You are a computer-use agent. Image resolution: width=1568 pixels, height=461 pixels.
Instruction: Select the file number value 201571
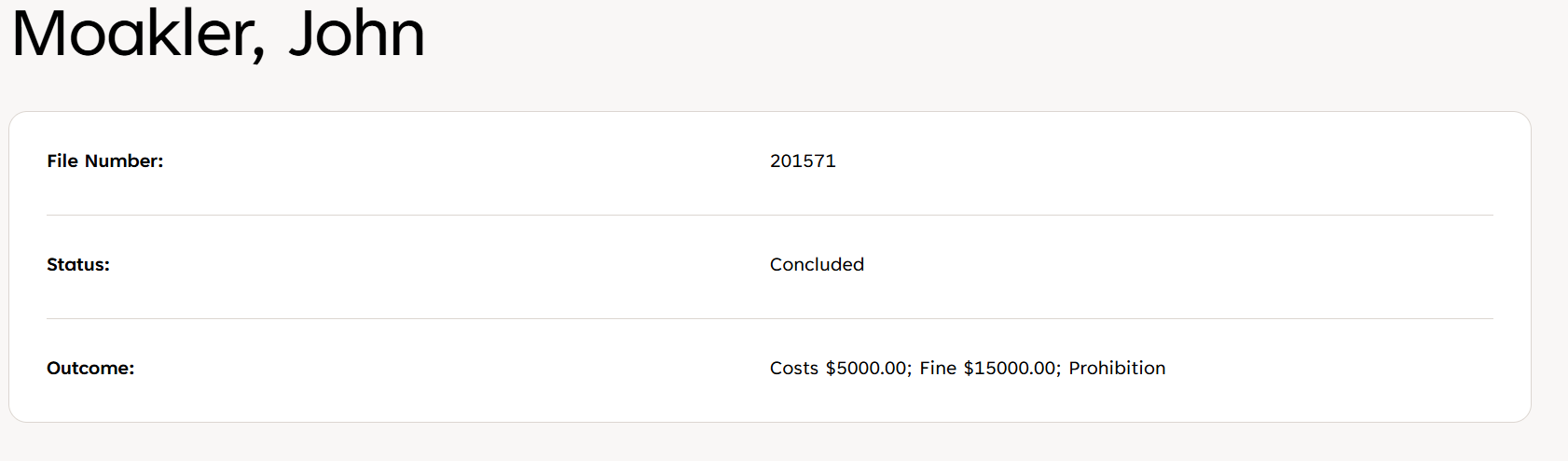tap(803, 161)
